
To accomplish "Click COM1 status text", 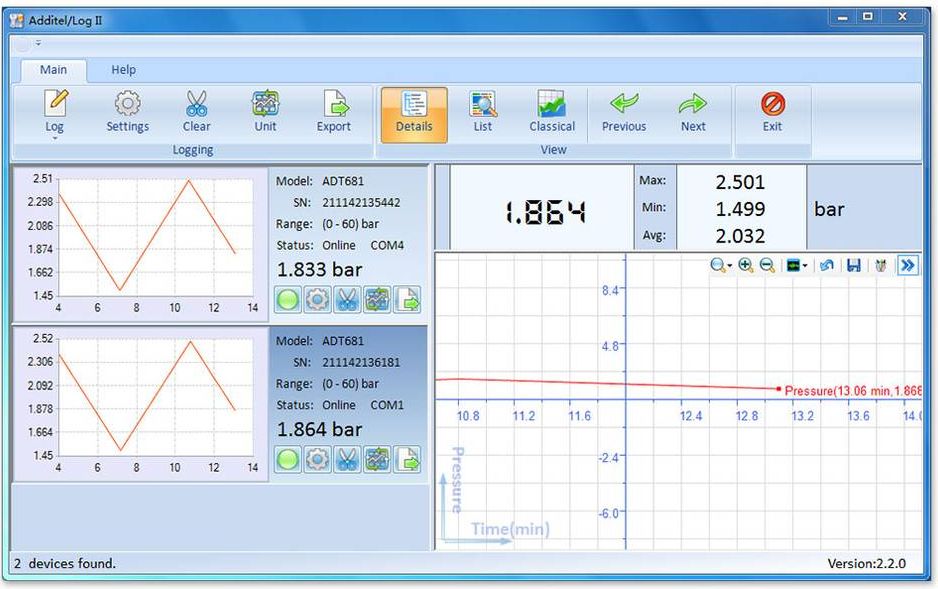I will pos(387,405).
